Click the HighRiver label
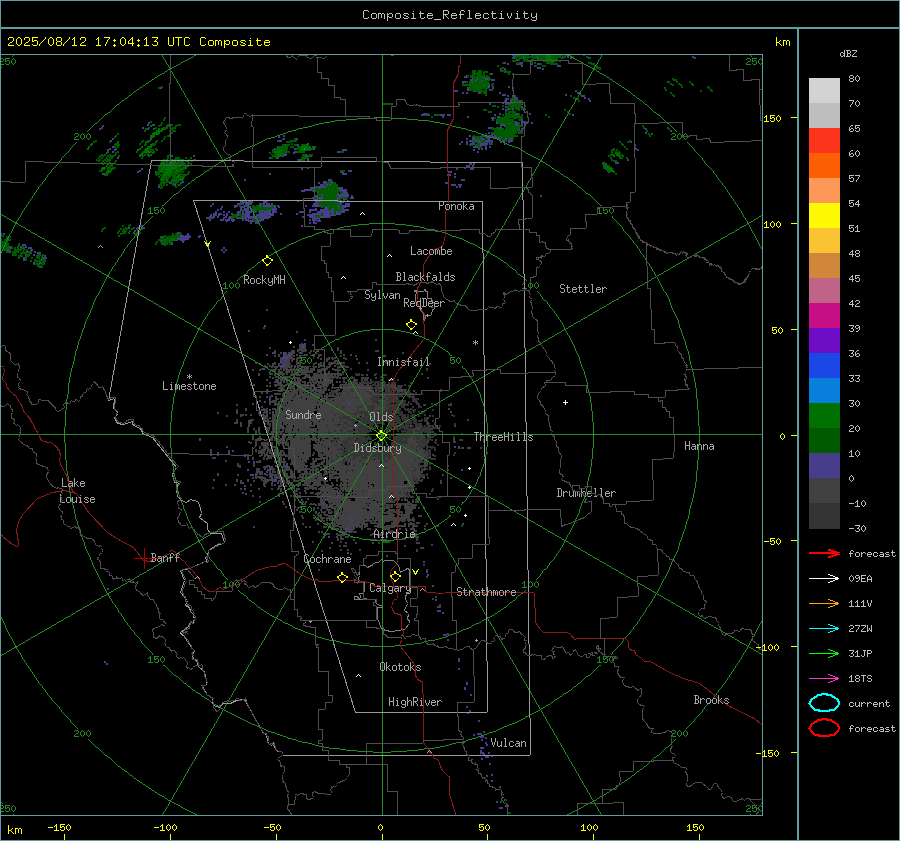Image resolution: width=900 pixels, height=841 pixels. click(x=415, y=702)
